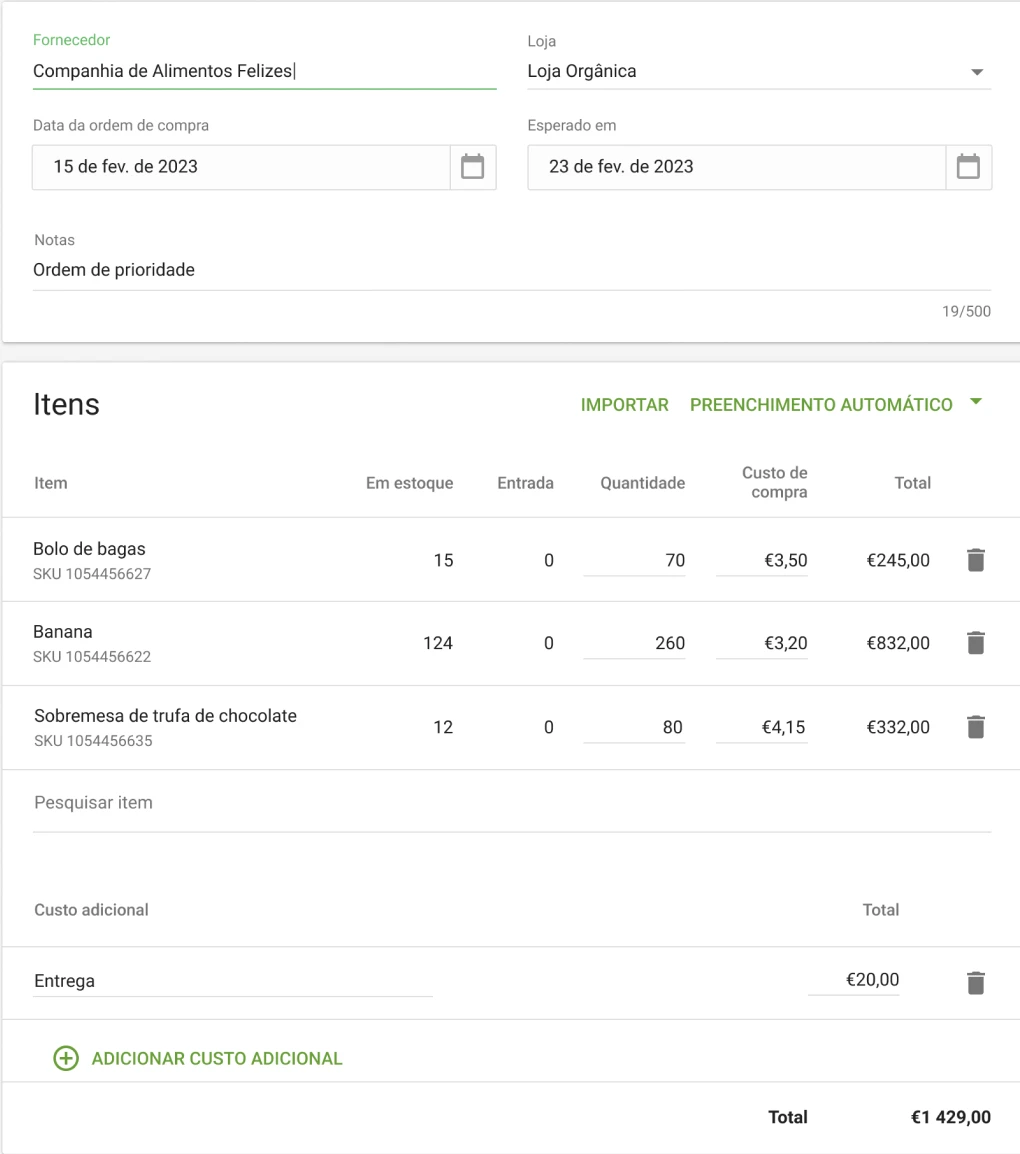Viewport: 1020px width, 1154px height.
Task: Click the Pesquisar item search field
Action: (510, 803)
